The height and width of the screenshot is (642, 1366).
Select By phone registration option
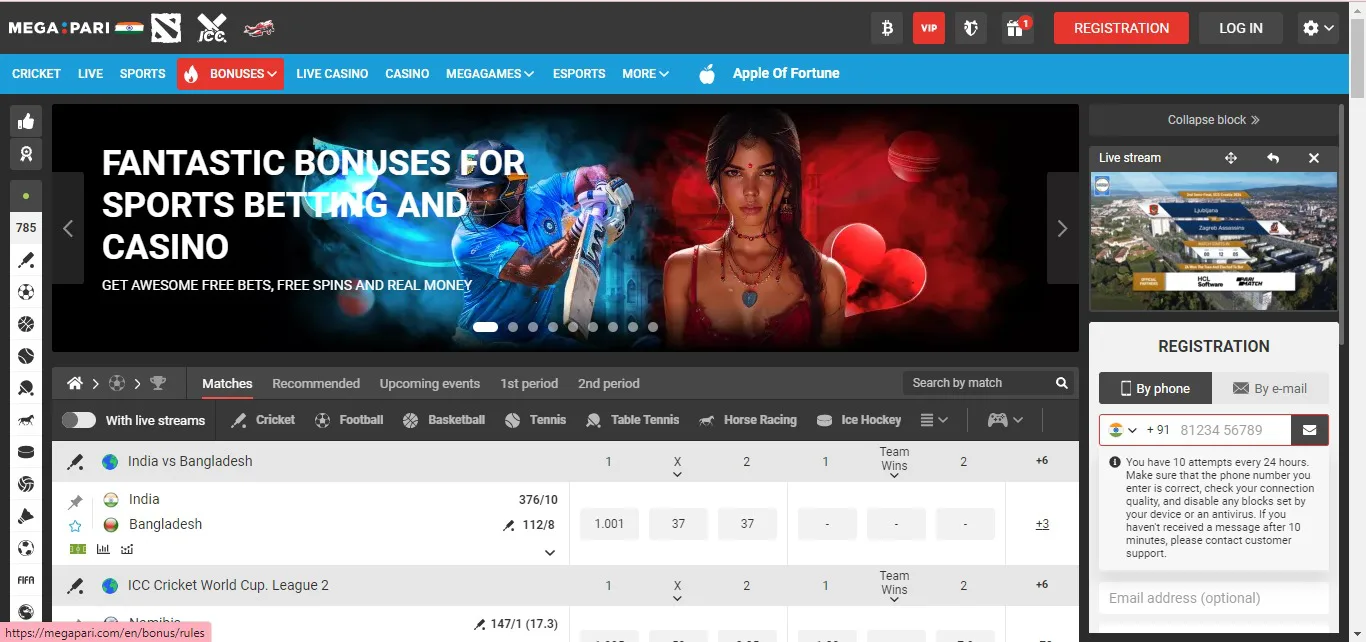coord(1155,388)
